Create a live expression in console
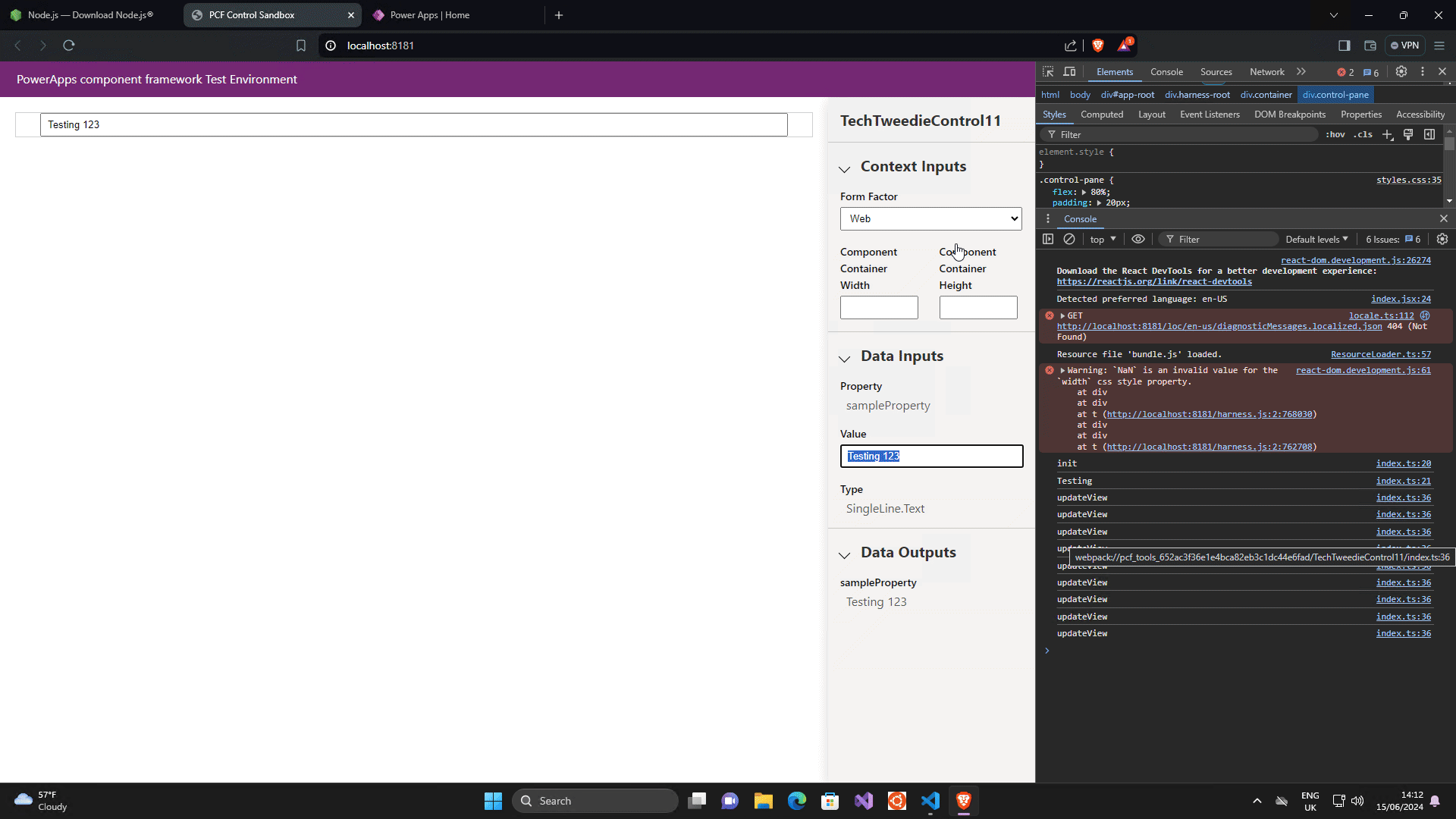 point(1137,239)
